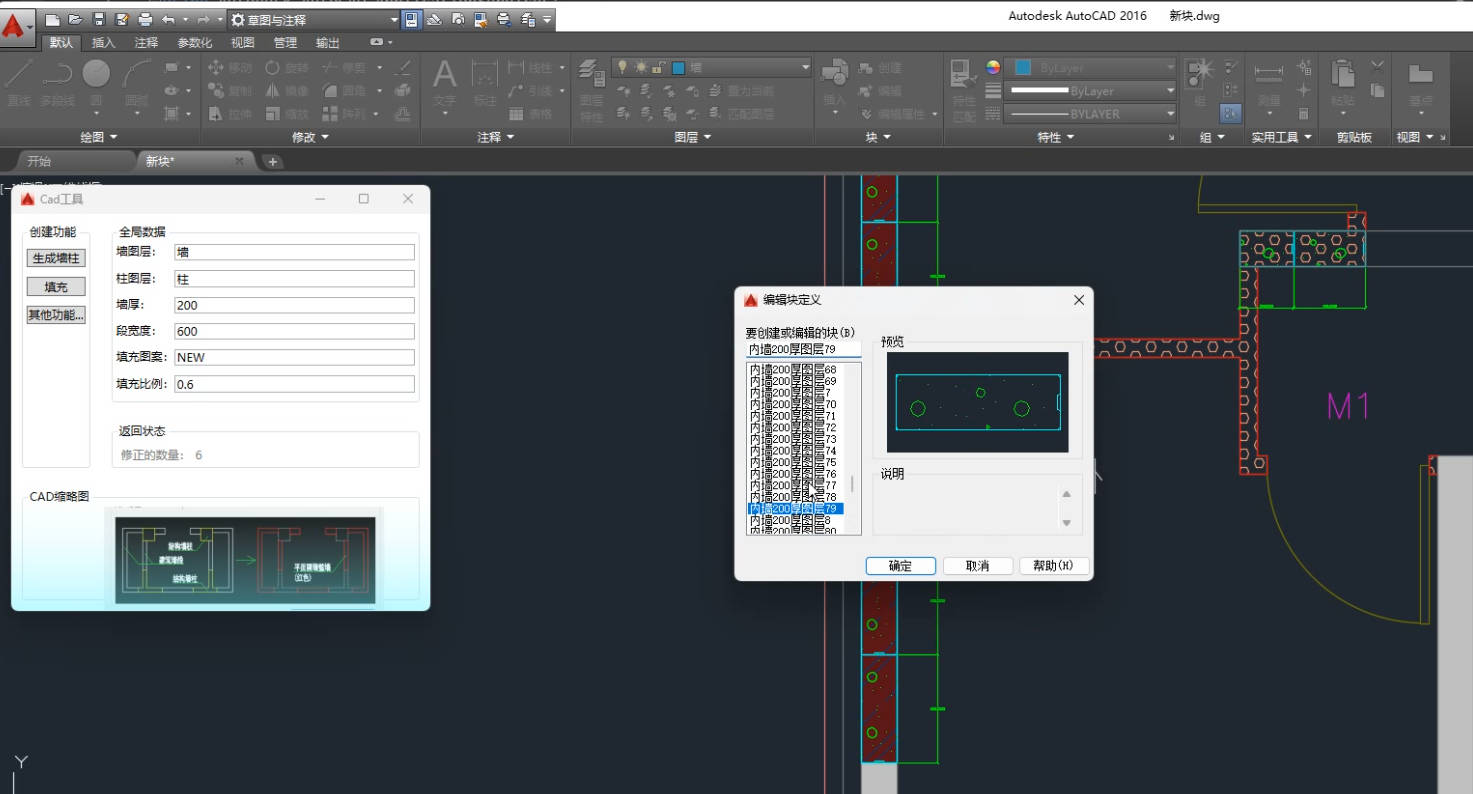The width and height of the screenshot is (1473, 794).
Task: Select the Text (文字) annotation tool
Action: pos(444,76)
